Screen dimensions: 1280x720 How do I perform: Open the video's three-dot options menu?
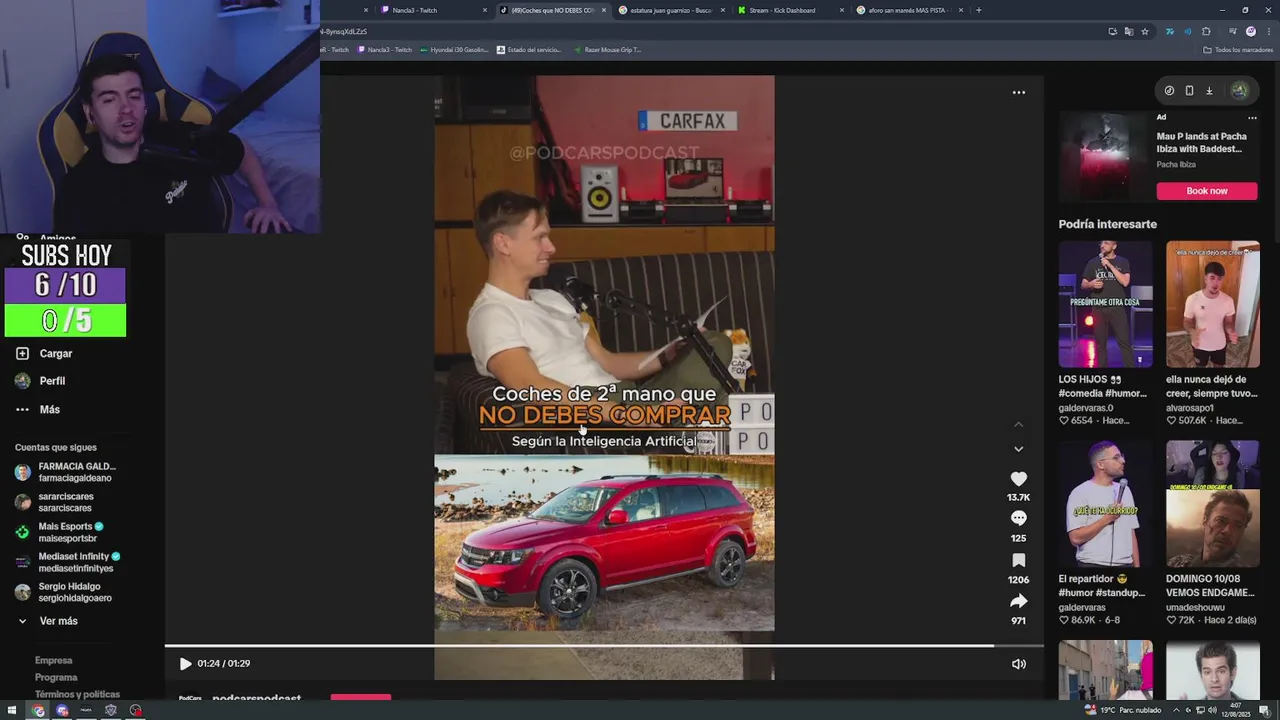tap(1018, 92)
